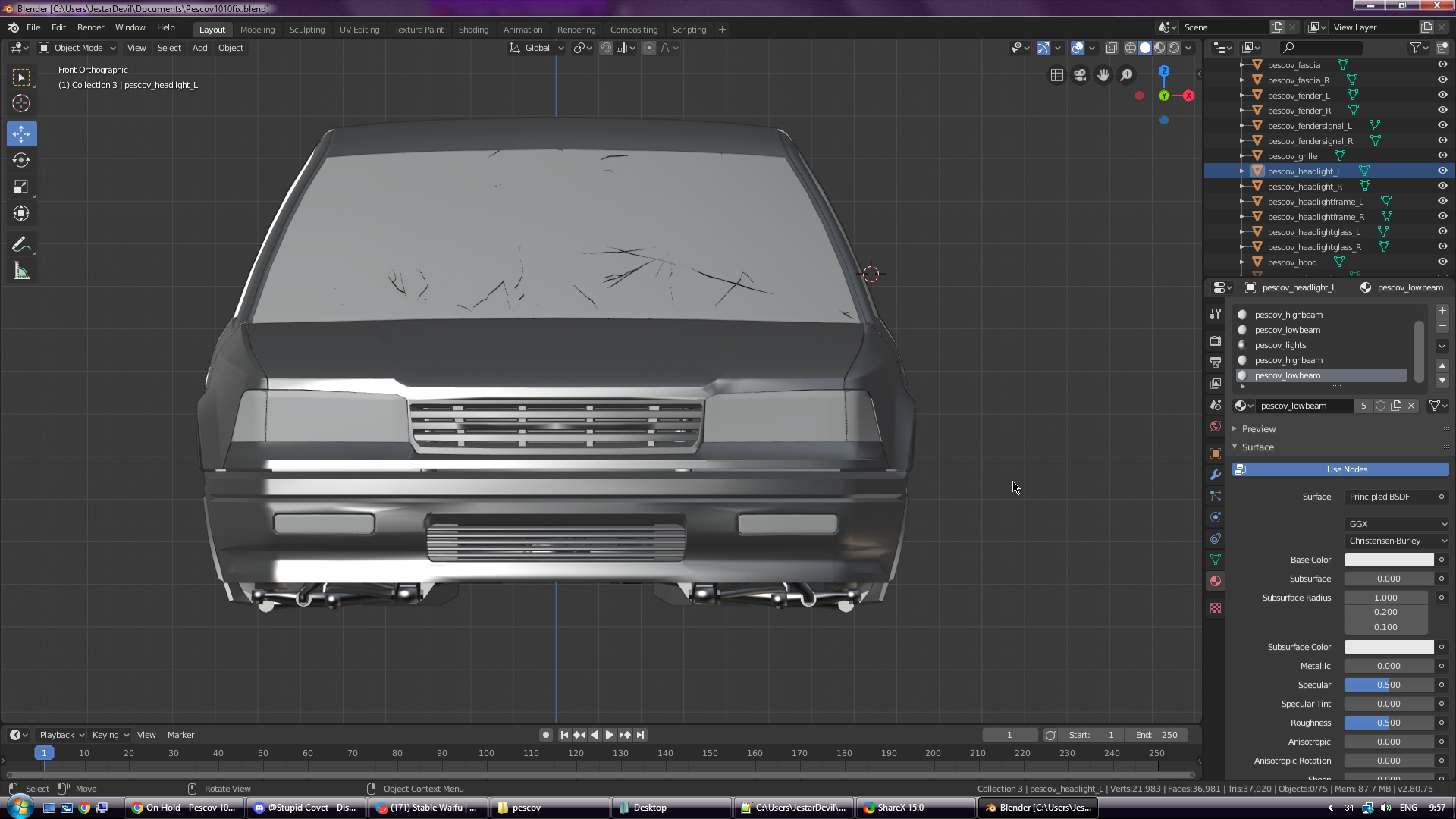
Task: Activate the Annotate pencil tool
Action: point(21,244)
